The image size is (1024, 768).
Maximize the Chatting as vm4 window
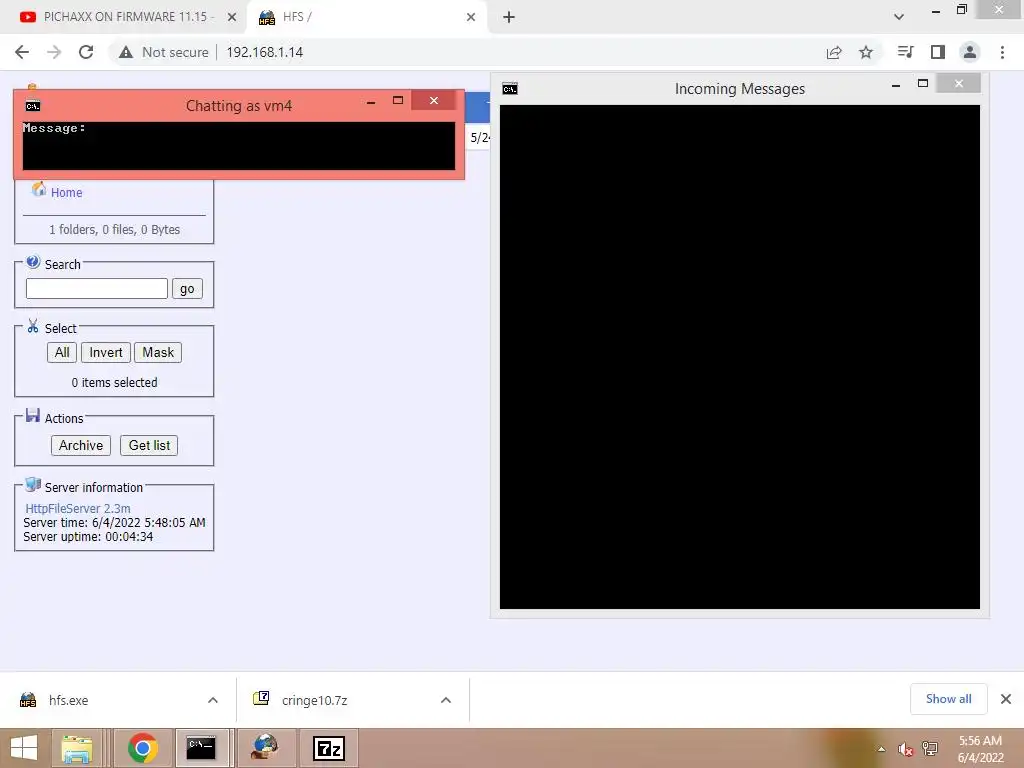point(398,101)
